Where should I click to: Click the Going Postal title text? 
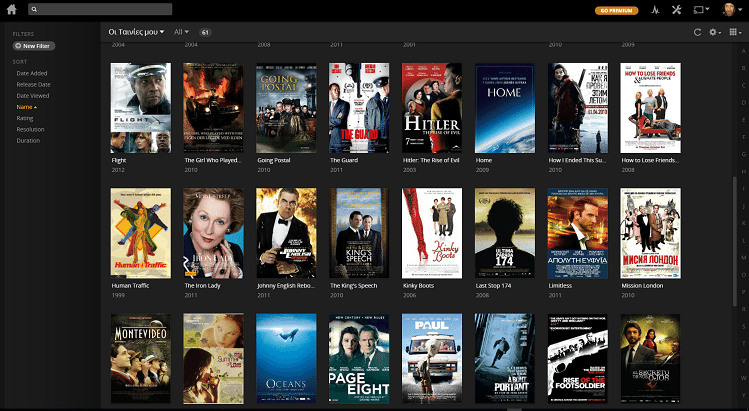coord(274,161)
